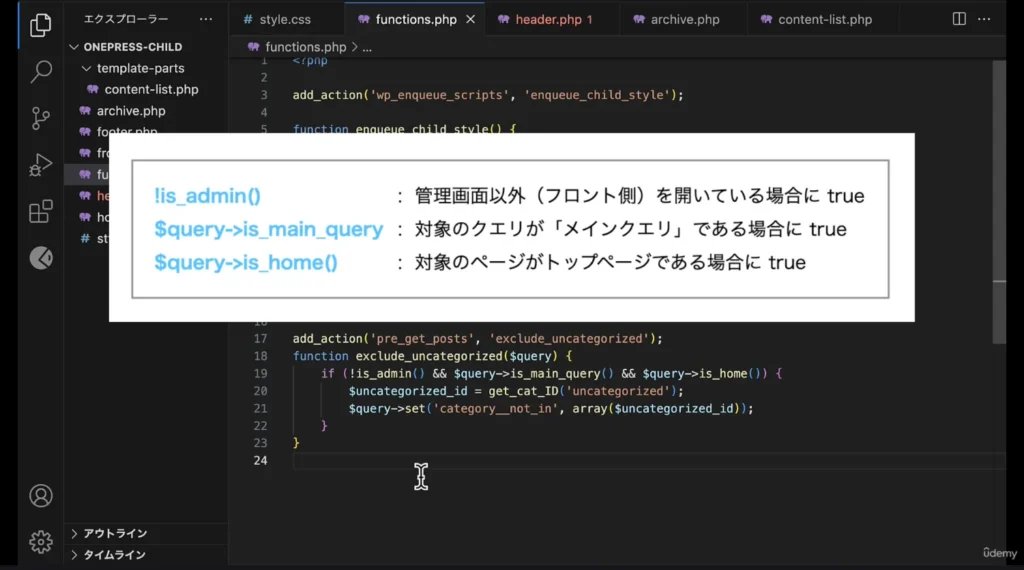
Task: Click the elephant icon beside archive.php in explorer
Action: coord(85,111)
